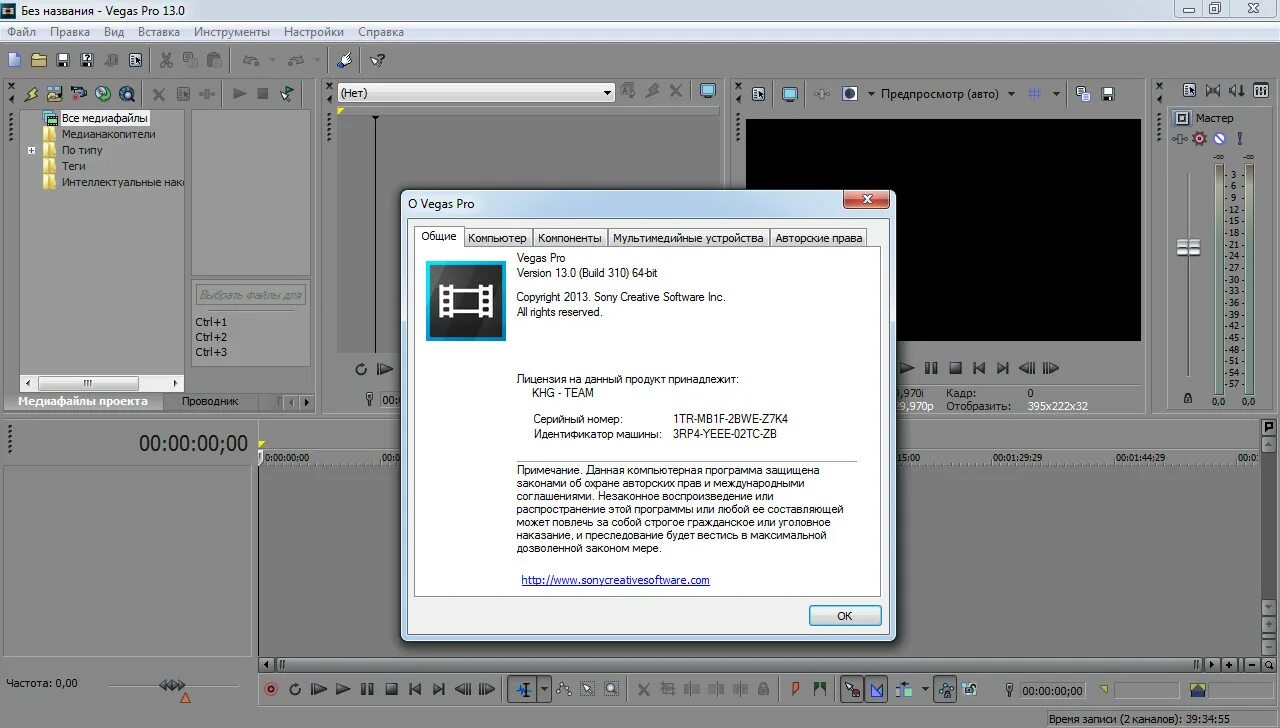
Task: Click the open project folder icon
Action: [x=39, y=60]
